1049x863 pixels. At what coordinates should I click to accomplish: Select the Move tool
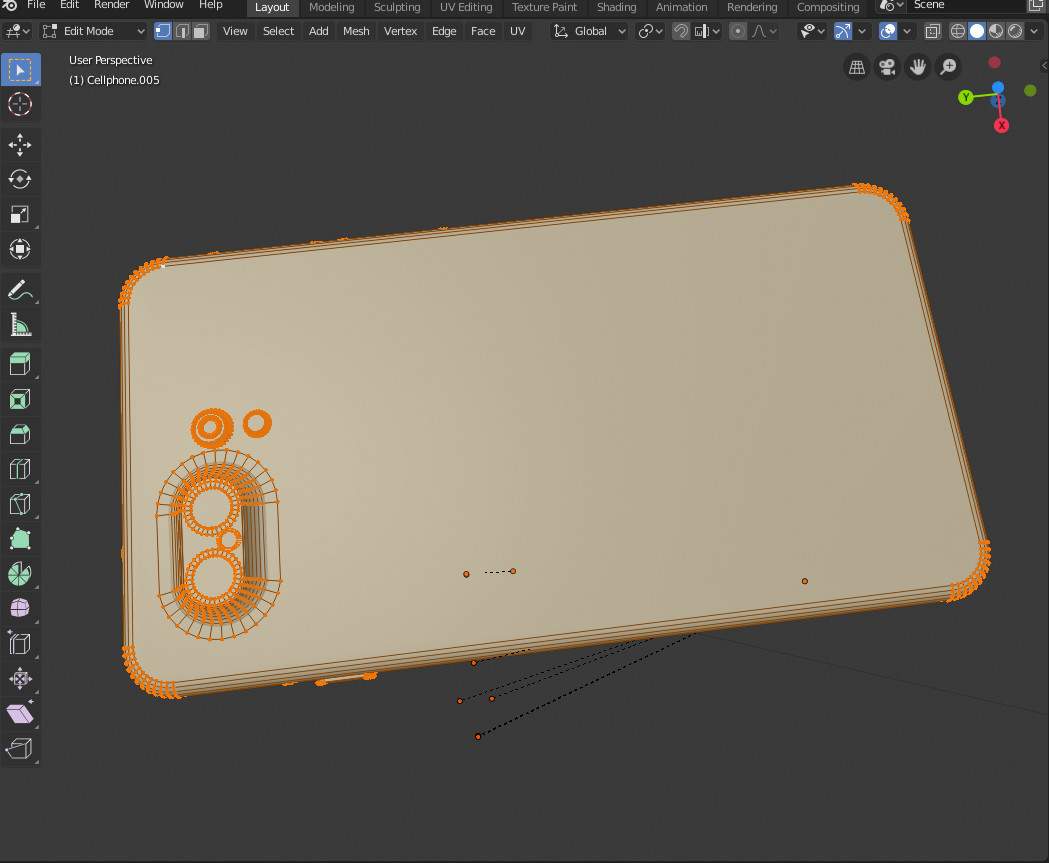click(20, 144)
